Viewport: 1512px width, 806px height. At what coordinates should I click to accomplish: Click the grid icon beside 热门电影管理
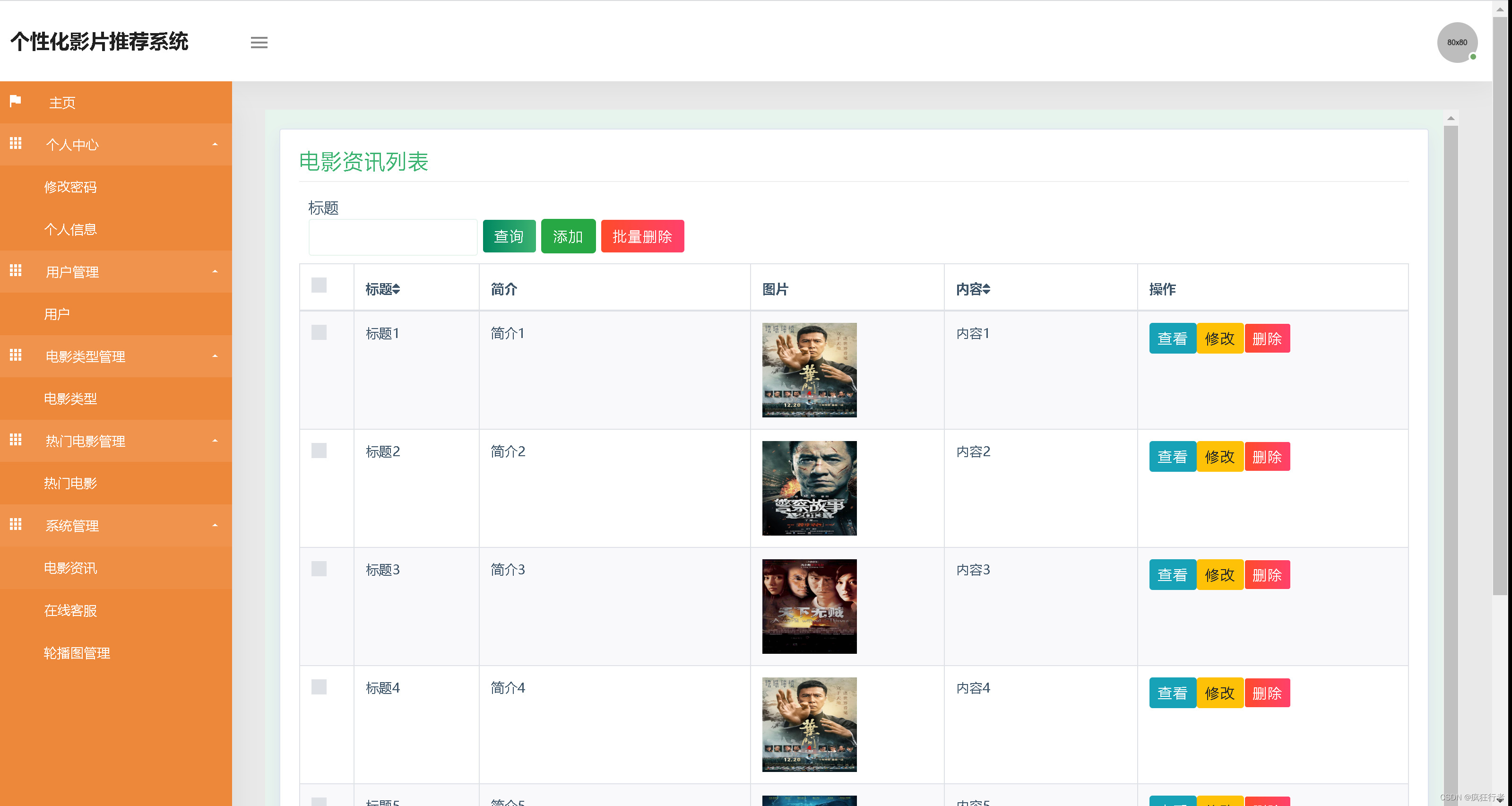coord(16,440)
